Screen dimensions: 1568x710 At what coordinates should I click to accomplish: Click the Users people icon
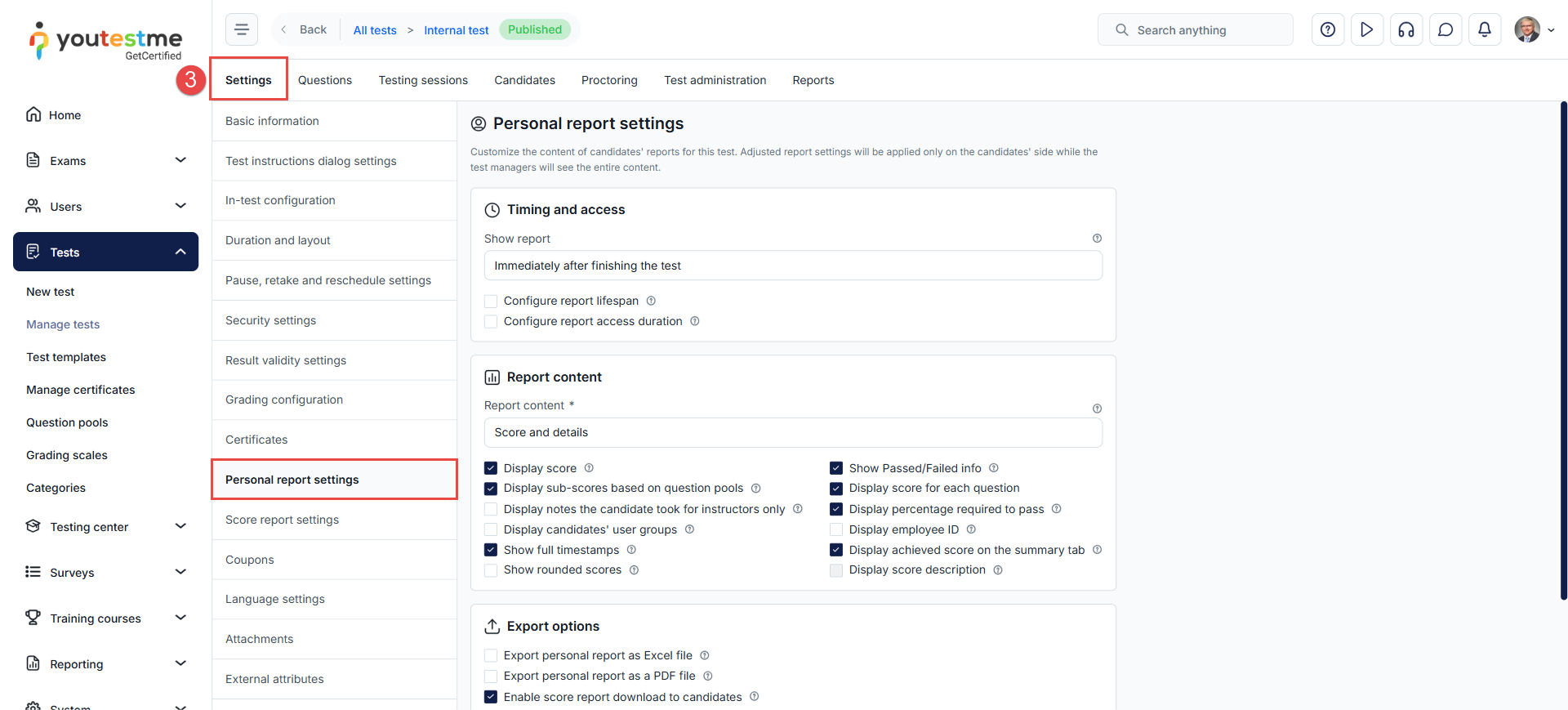[33, 206]
